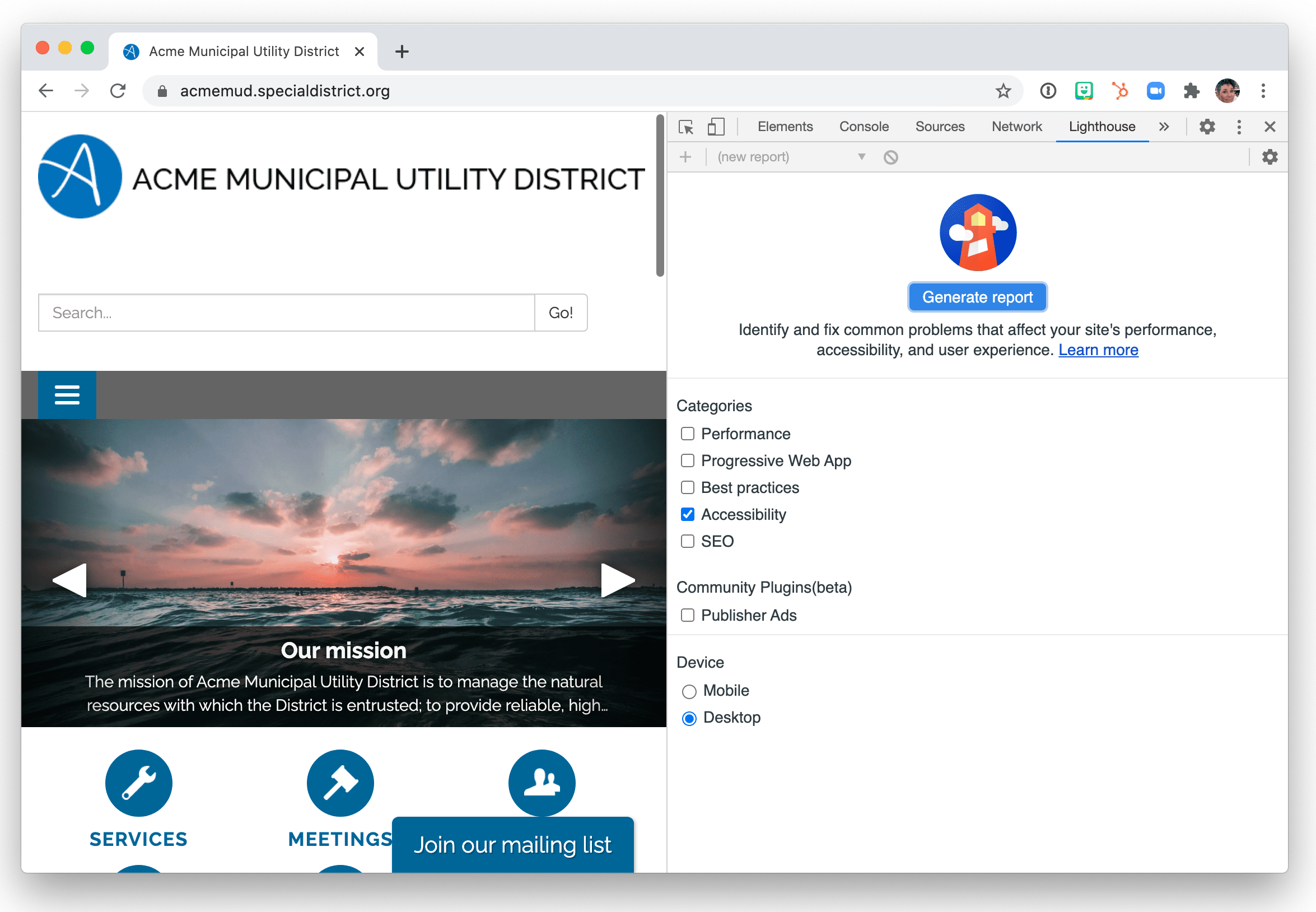
Task: Toggle the device toolbar in DevTools
Action: pos(716,126)
